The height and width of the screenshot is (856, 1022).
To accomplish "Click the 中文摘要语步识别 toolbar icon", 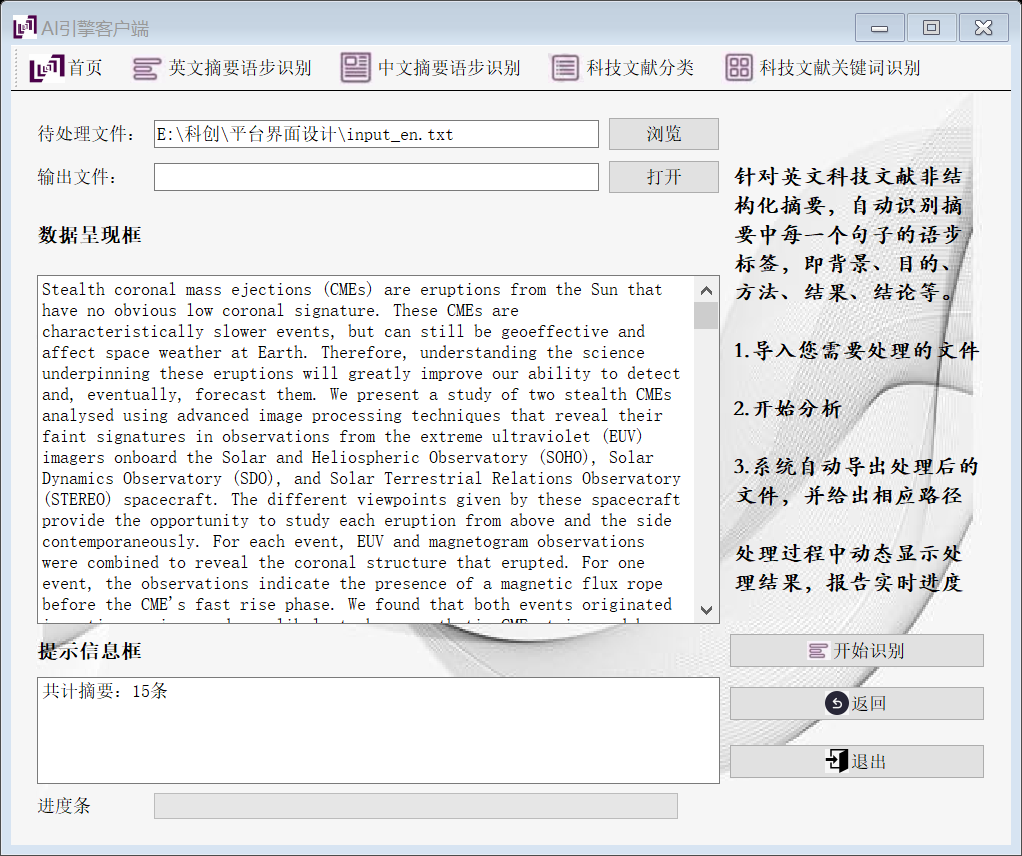I will click(355, 68).
